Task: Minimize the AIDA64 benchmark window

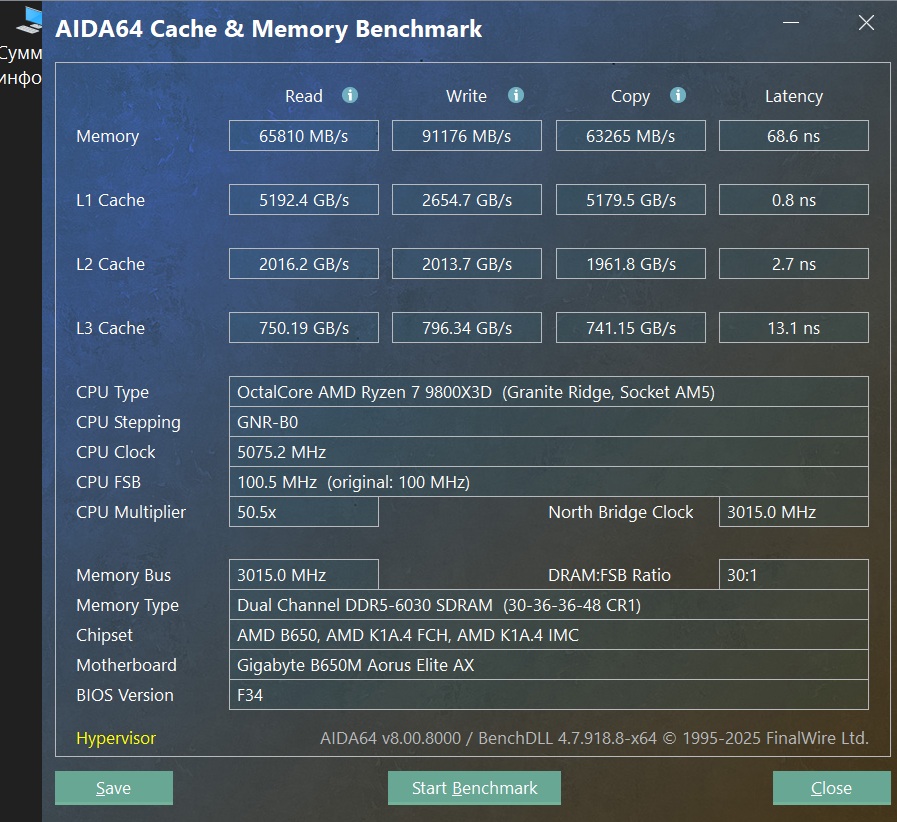Action: [x=791, y=23]
